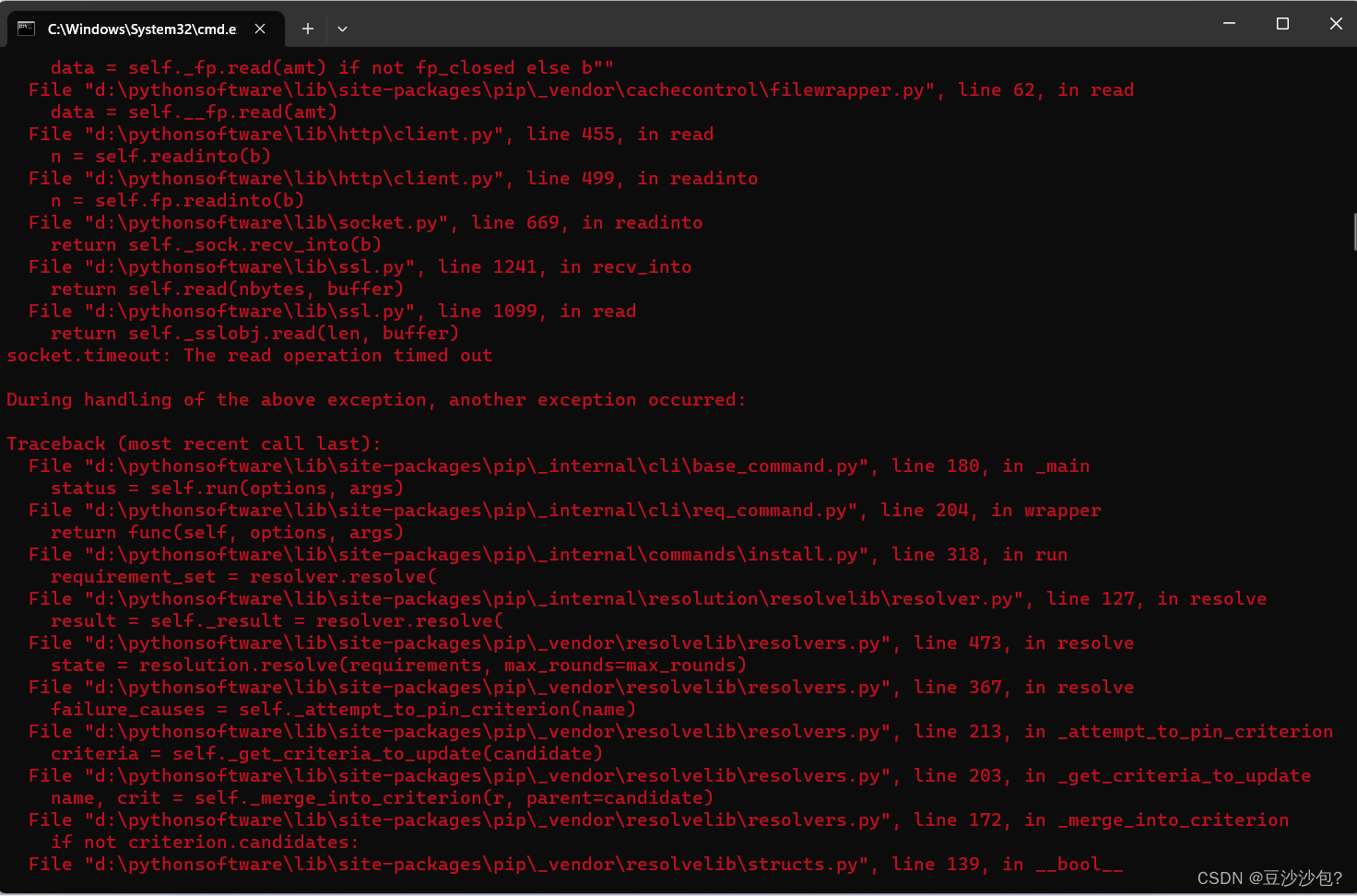
Task: Close the terminal window
Action: click(x=1336, y=24)
